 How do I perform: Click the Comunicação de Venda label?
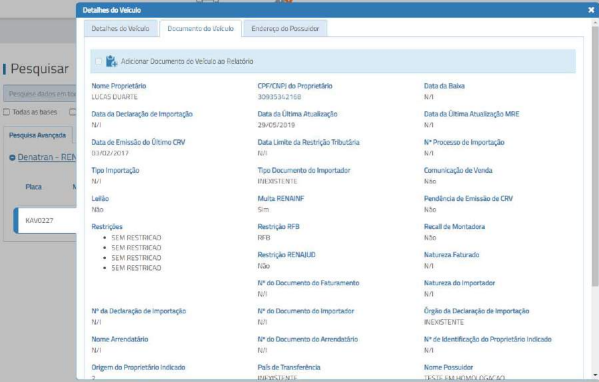[x=458, y=170]
